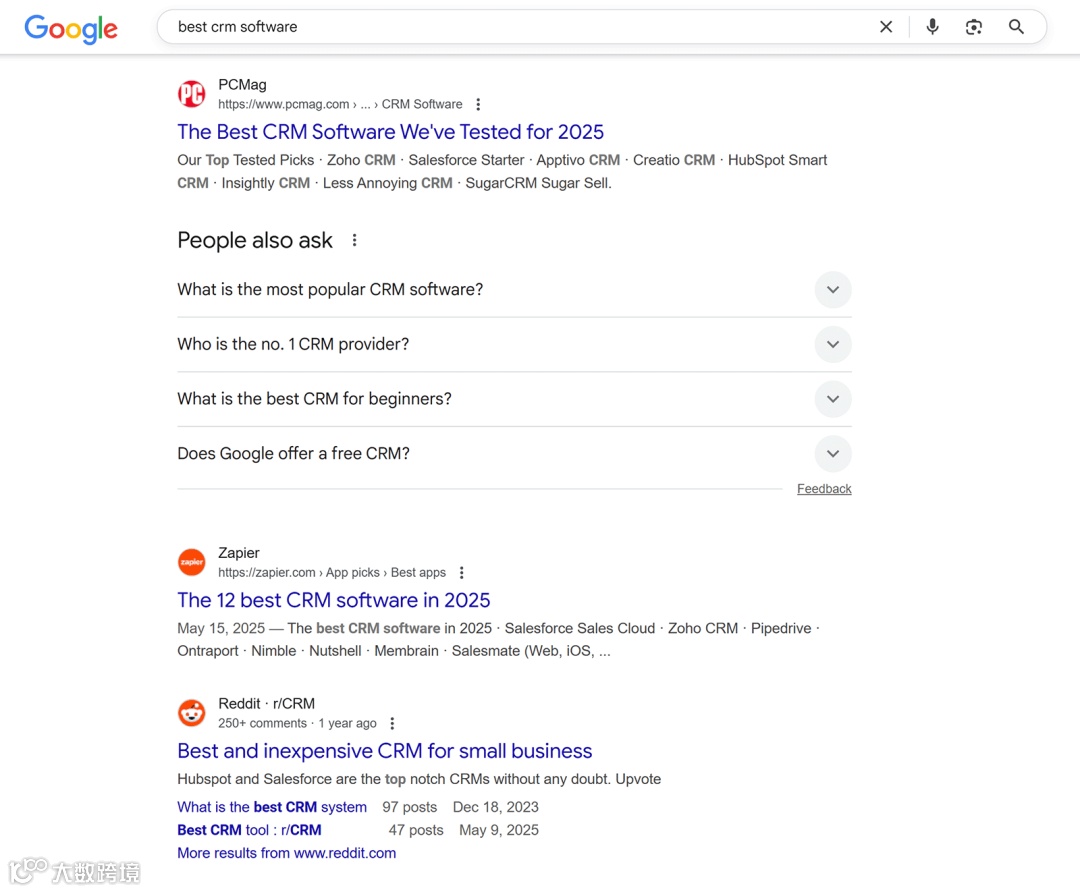Image resolution: width=1080 pixels, height=892 pixels.
Task: Click Zapier snippet starting 'May 15, 2025'
Action: [499, 639]
